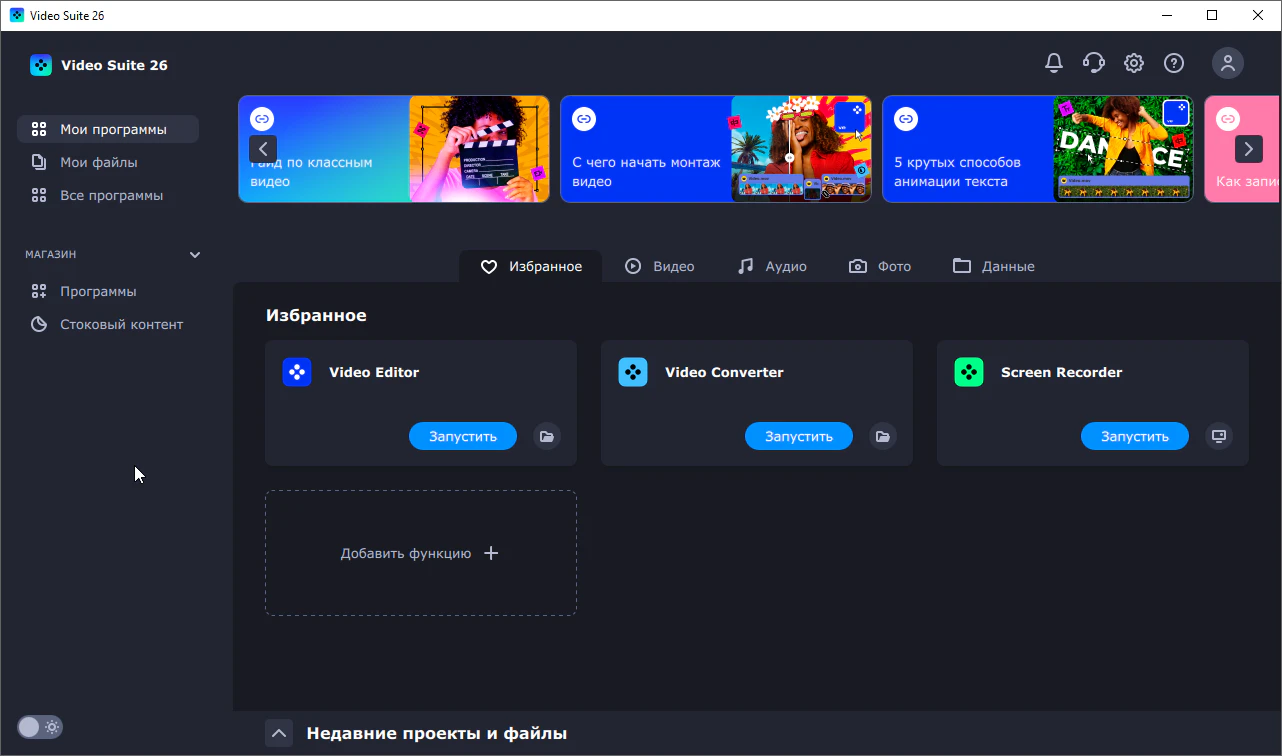The height and width of the screenshot is (756, 1282).
Task: Launch Video Editor with Запустить button
Action: (x=463, y=436)
